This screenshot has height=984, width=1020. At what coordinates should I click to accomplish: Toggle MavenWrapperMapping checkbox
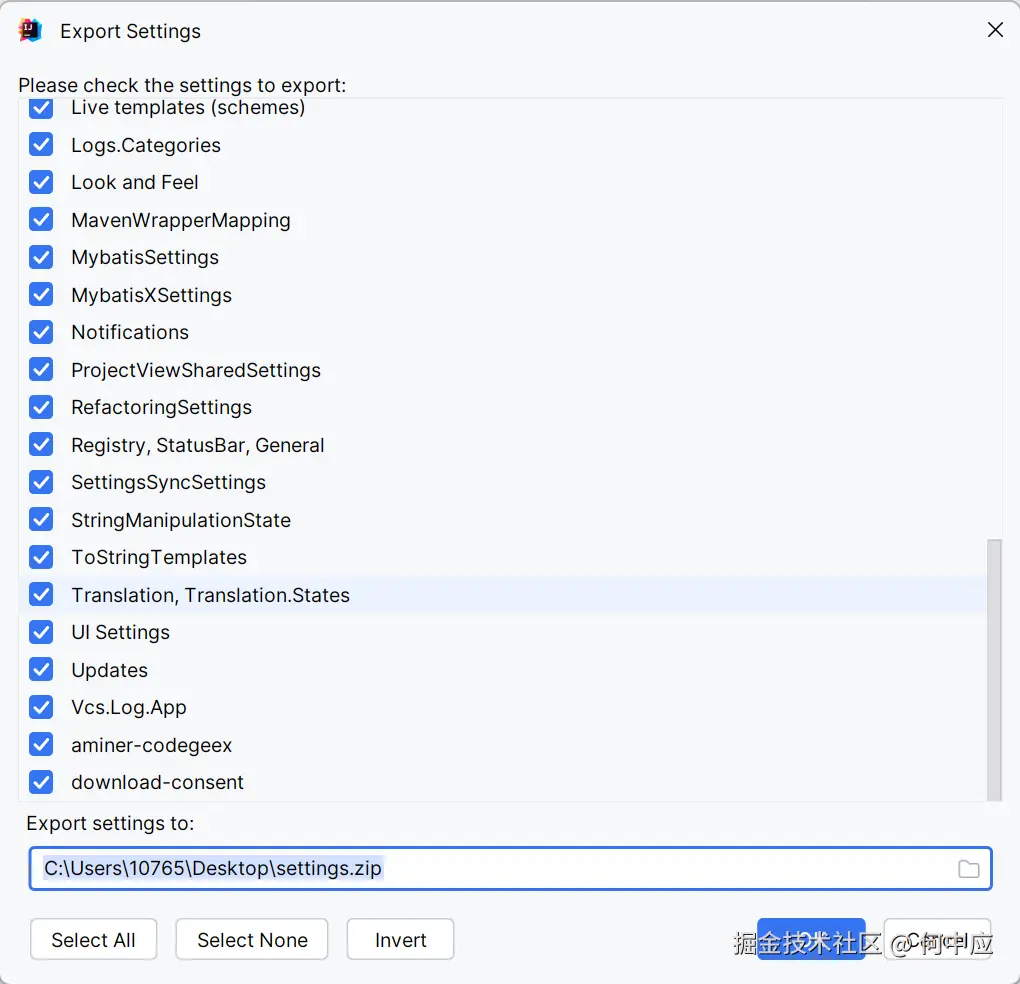click(41, 220)
